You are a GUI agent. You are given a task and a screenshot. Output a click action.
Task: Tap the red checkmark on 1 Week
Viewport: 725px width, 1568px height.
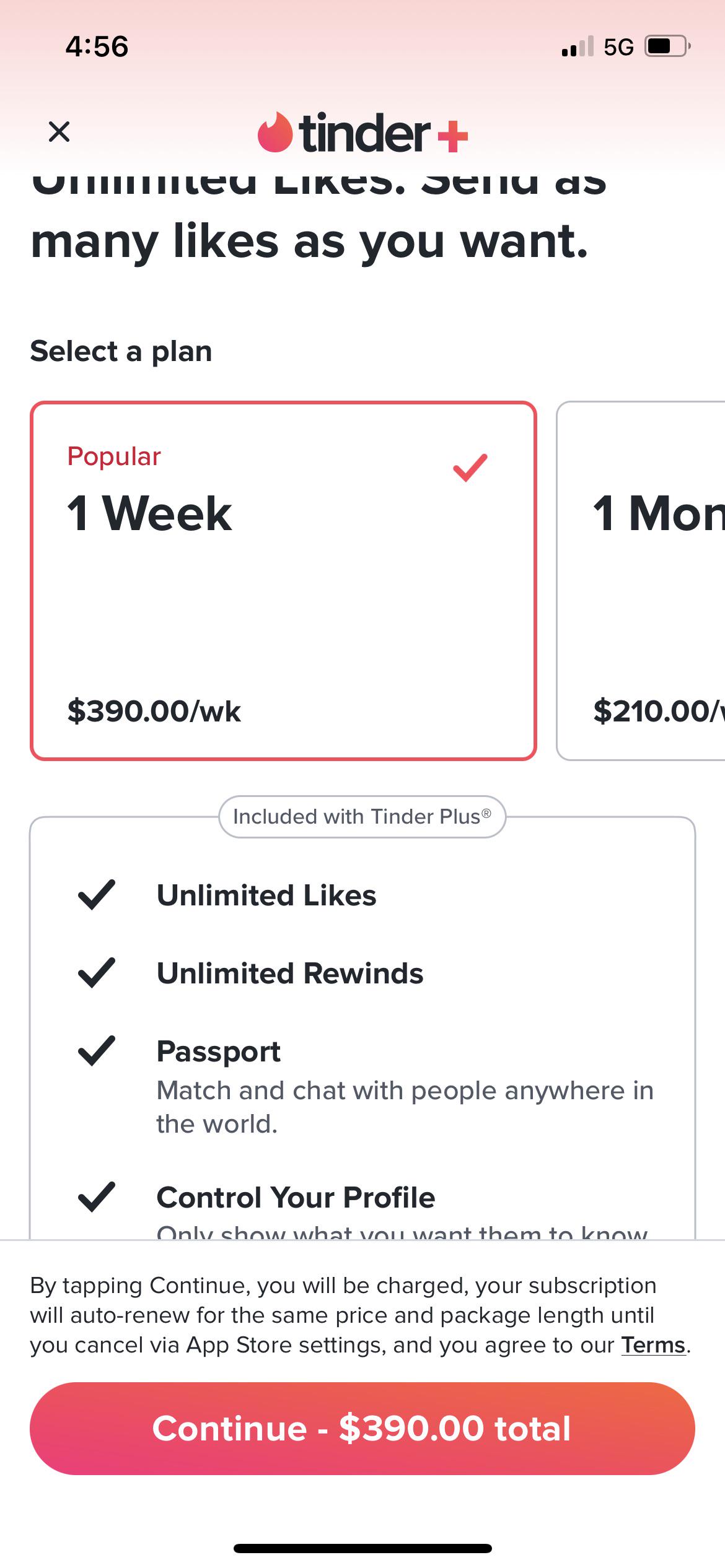click(470, 467)
